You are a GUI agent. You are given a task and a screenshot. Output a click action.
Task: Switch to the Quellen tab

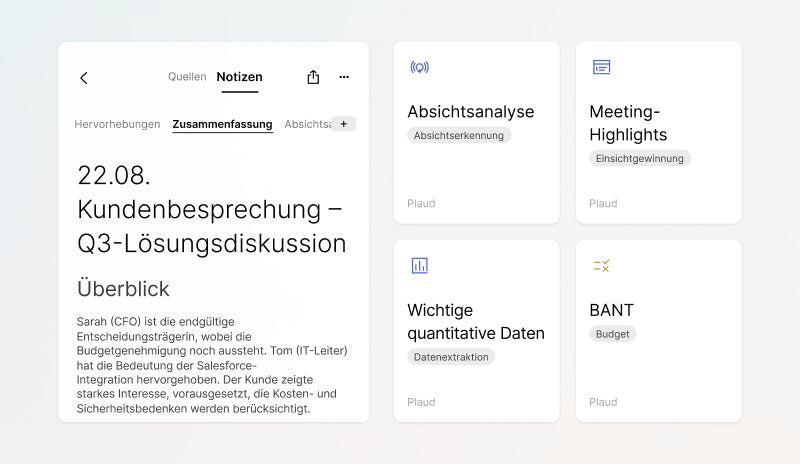click(x=187, y=77)
